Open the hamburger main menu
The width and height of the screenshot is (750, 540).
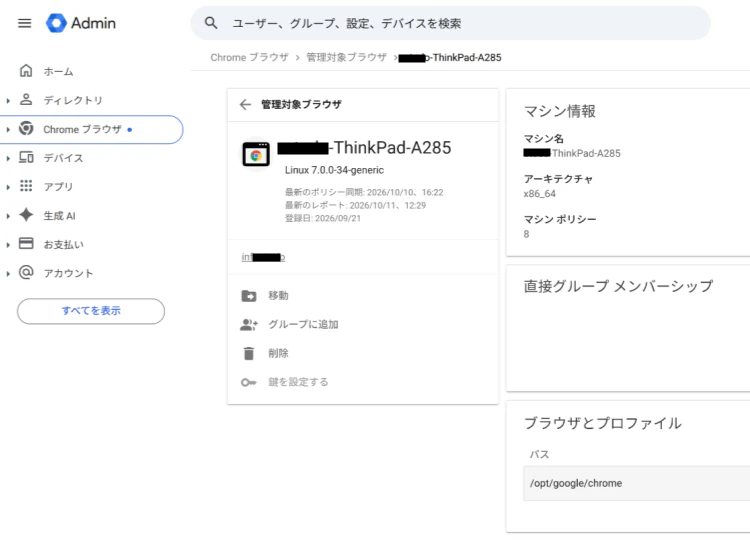(x=24, y=23)
